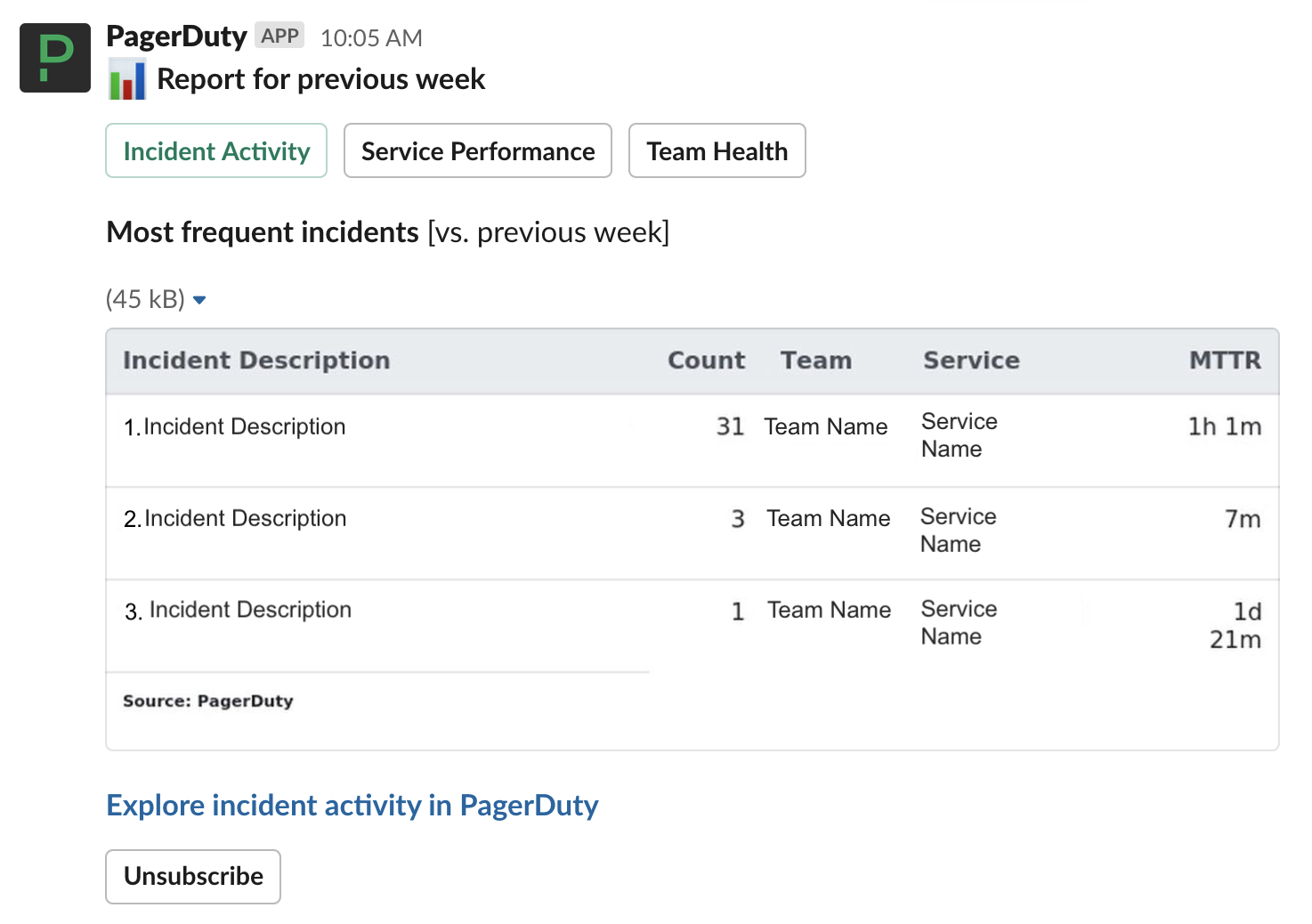Click the bar chart emoji icon
The height and width of the screenshot is (924, 1312).
click(127, 79)
